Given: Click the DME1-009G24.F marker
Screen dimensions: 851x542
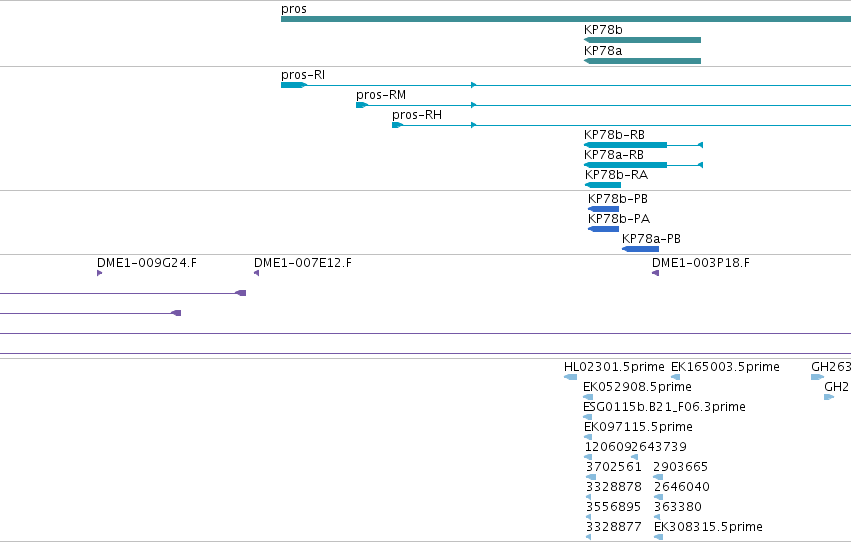Looking at the screenshot, I should [x=99, y=273].
